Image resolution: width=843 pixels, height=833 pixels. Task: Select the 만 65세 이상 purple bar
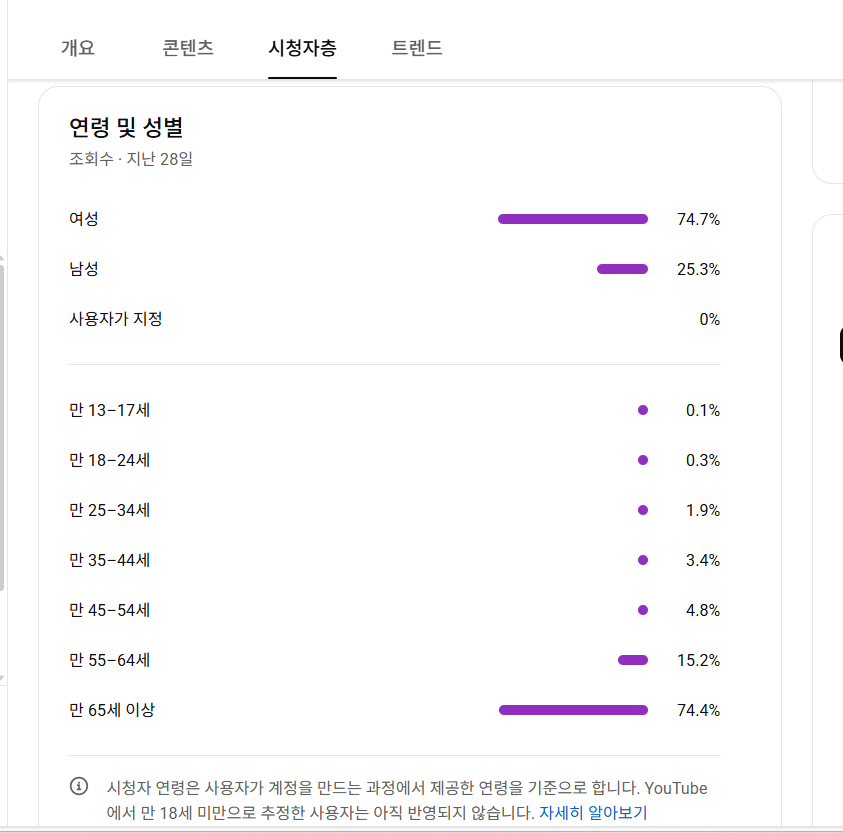(x=573, y=710)
